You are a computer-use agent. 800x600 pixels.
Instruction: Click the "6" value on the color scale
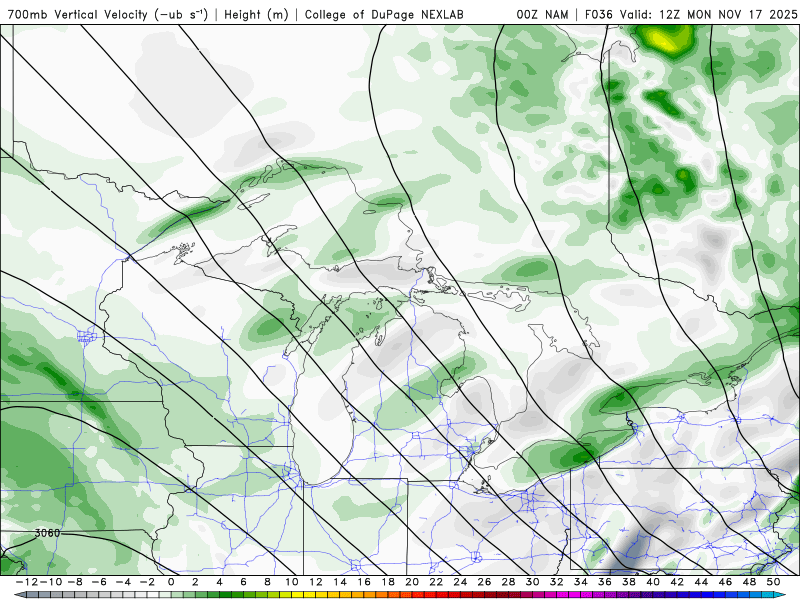[243, 582]
